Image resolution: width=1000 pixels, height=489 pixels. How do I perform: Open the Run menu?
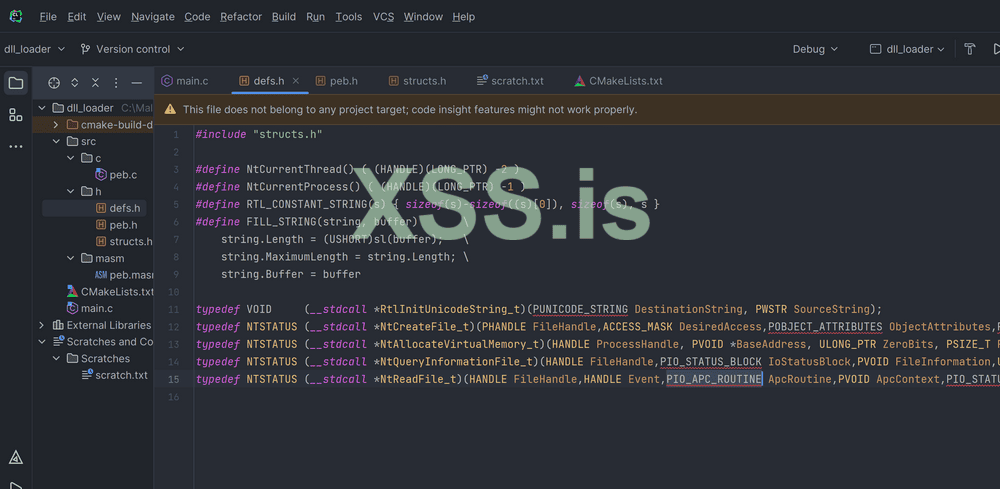[x=316, y=17]
